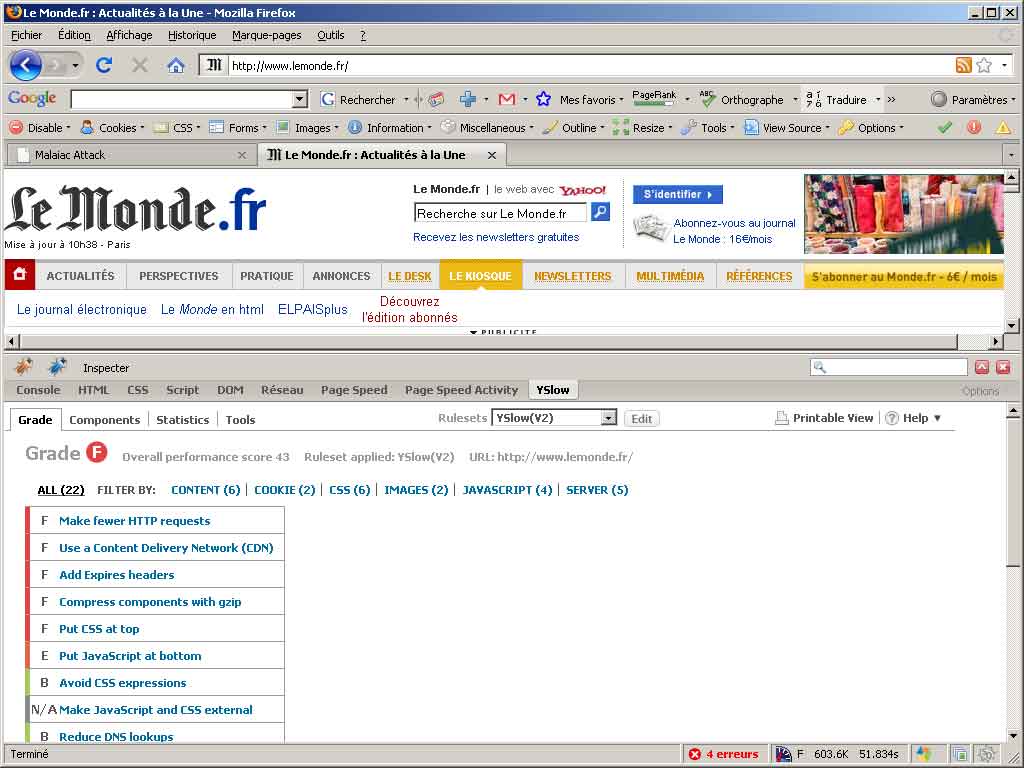This screenshot has height=768, width=1024.
Task: Open the Cookies dropdown in Web Developer toolbar
Action: point(112,128)
